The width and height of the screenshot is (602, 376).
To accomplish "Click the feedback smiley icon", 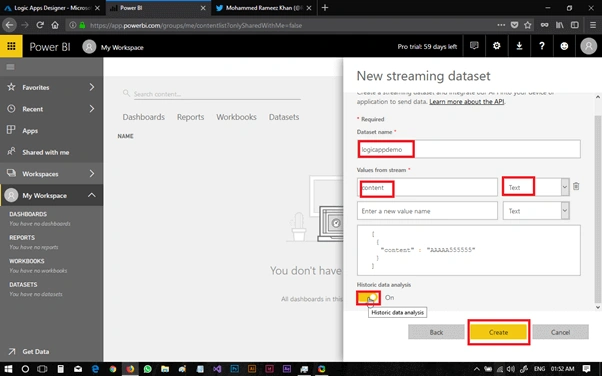I will coord(564,46).
